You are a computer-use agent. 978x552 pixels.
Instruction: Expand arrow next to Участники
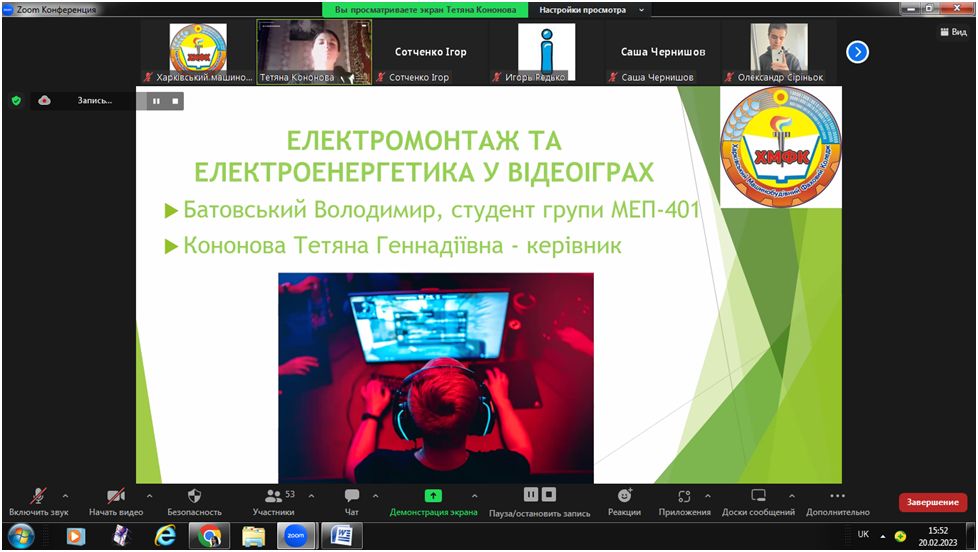click(311, 496)
